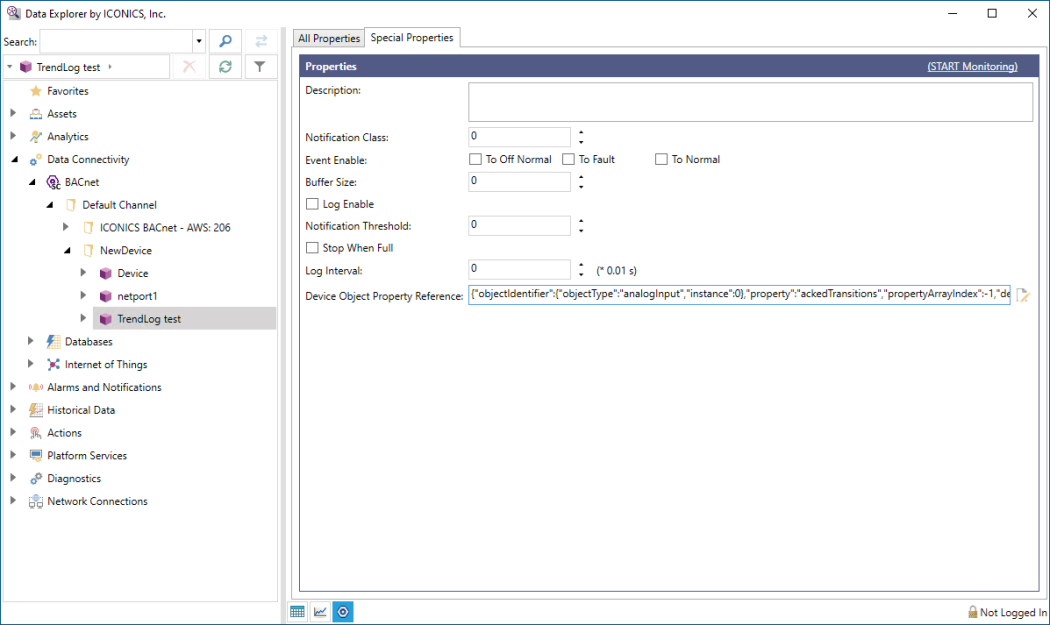Collapse the BACnet tree node
The height and width of the screenshot is (625, 1050).
(32, 182)
